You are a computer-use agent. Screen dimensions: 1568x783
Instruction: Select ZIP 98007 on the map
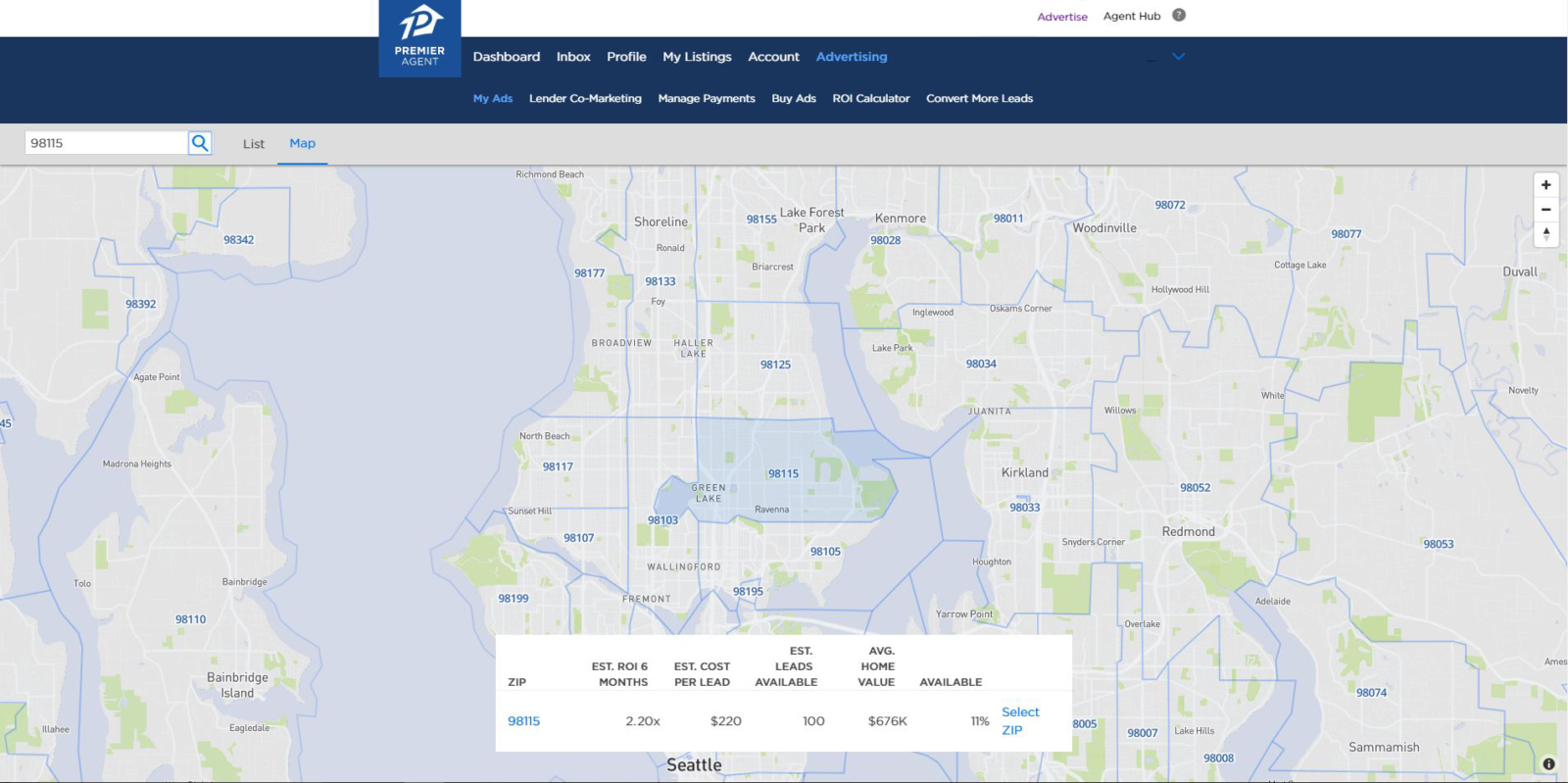1143,733
